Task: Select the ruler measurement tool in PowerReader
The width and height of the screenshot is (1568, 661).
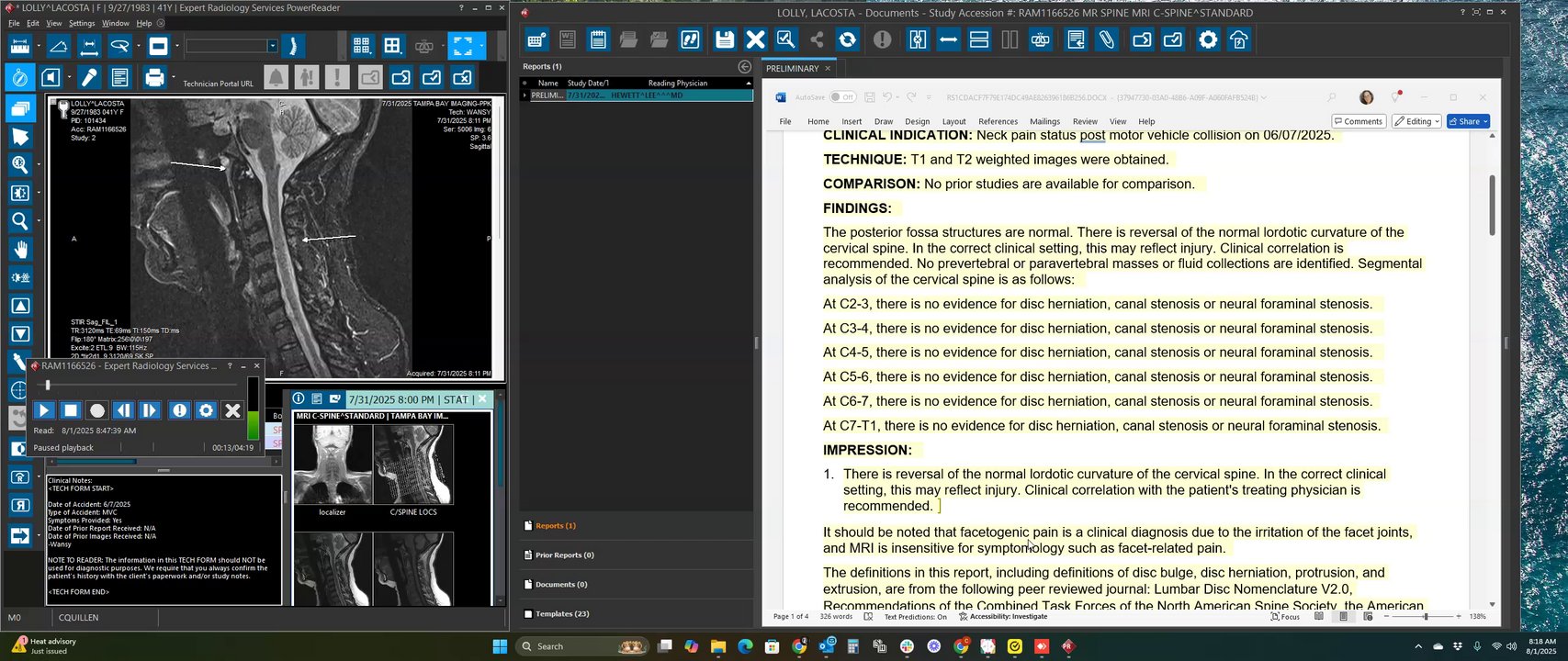Action: click(x=20, y=46)
